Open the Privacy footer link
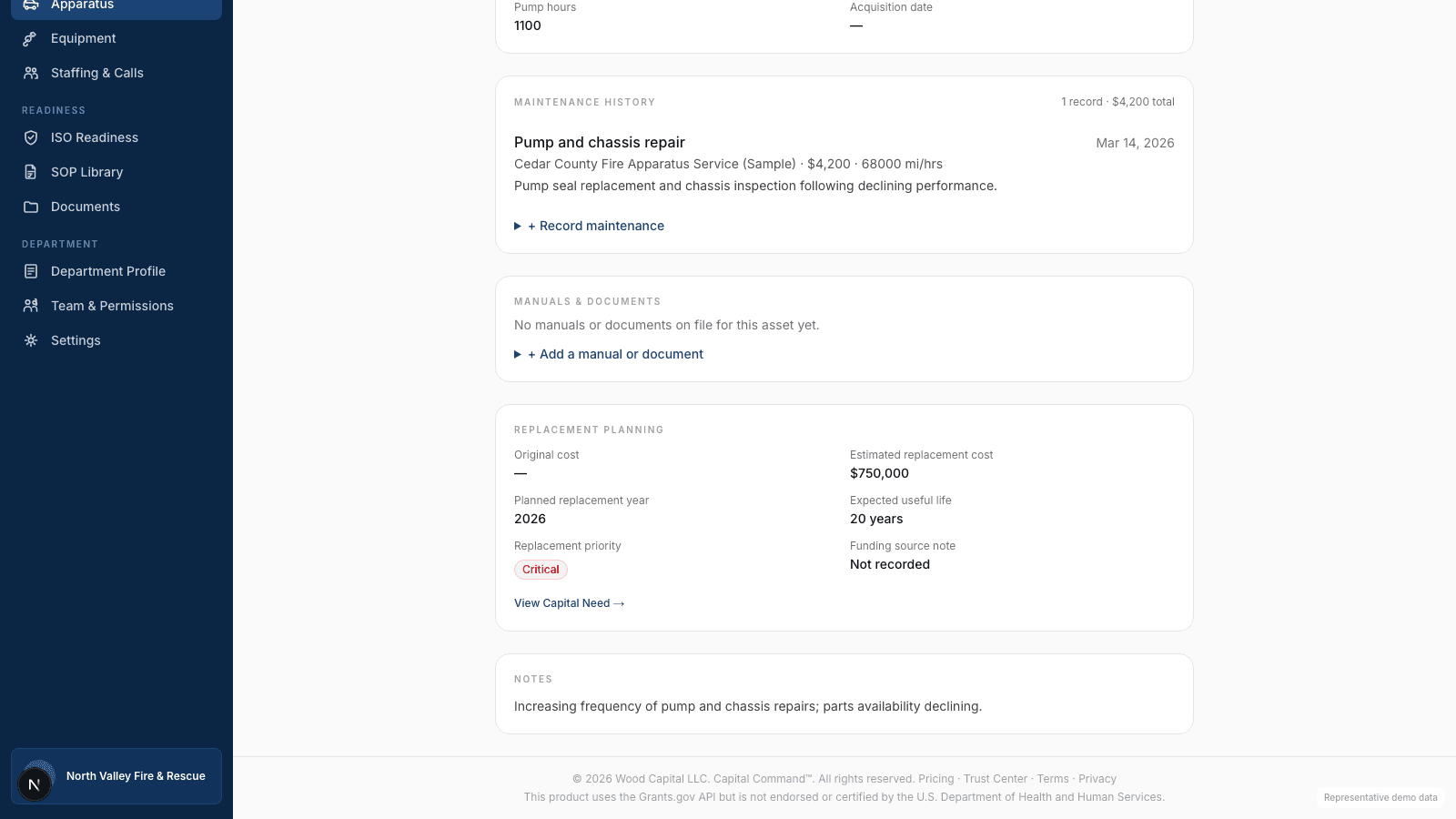 click(x=1097, y=779)
